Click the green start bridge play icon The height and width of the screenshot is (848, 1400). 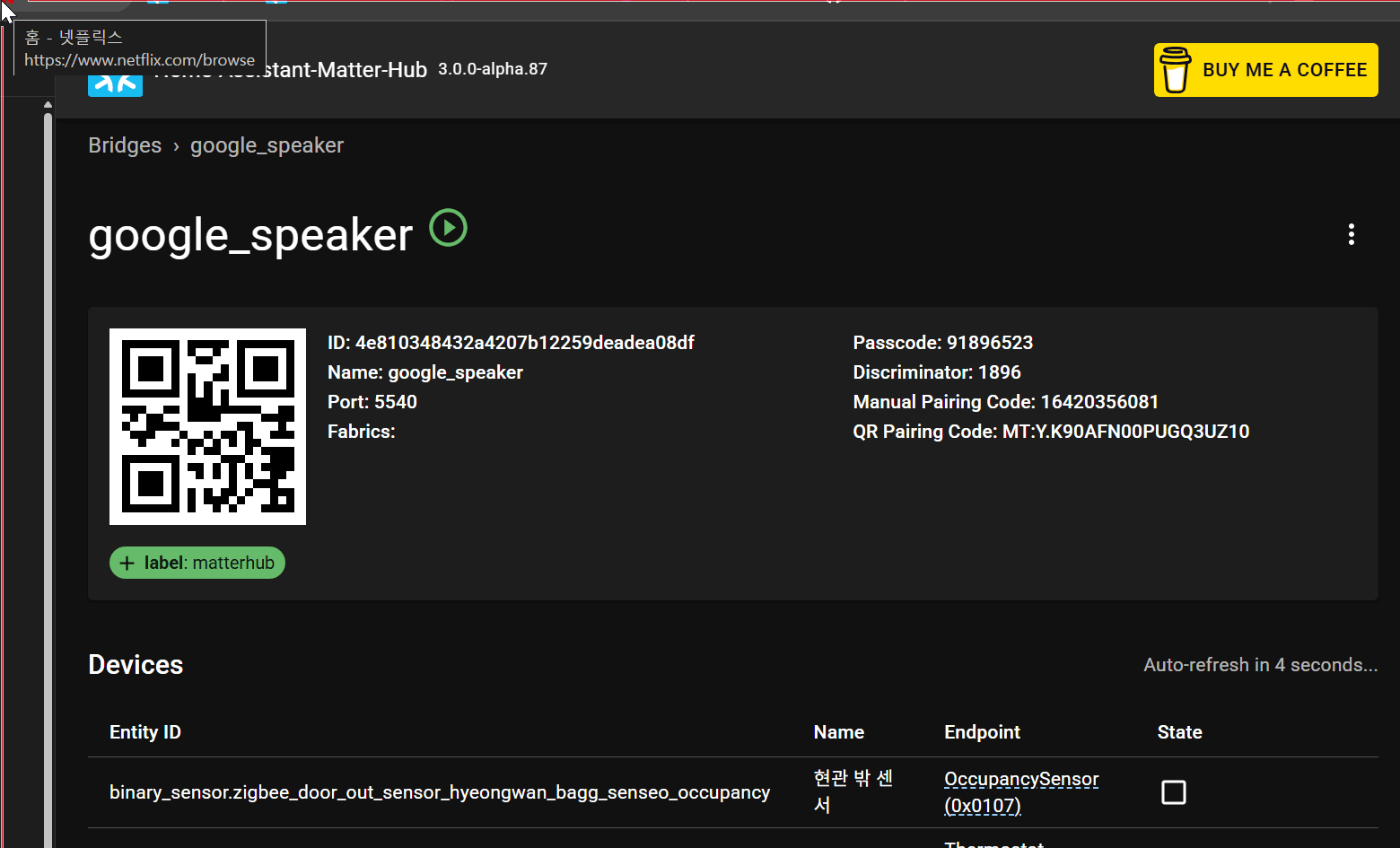(449, 227)
